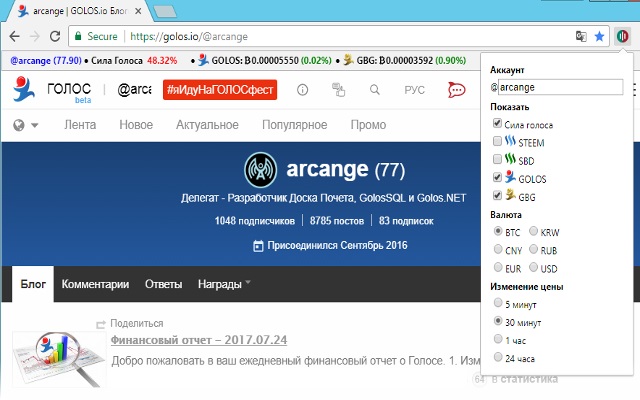Click the GBG icon in ticker bar
The image size is (640, 400).
pos(348,60)
